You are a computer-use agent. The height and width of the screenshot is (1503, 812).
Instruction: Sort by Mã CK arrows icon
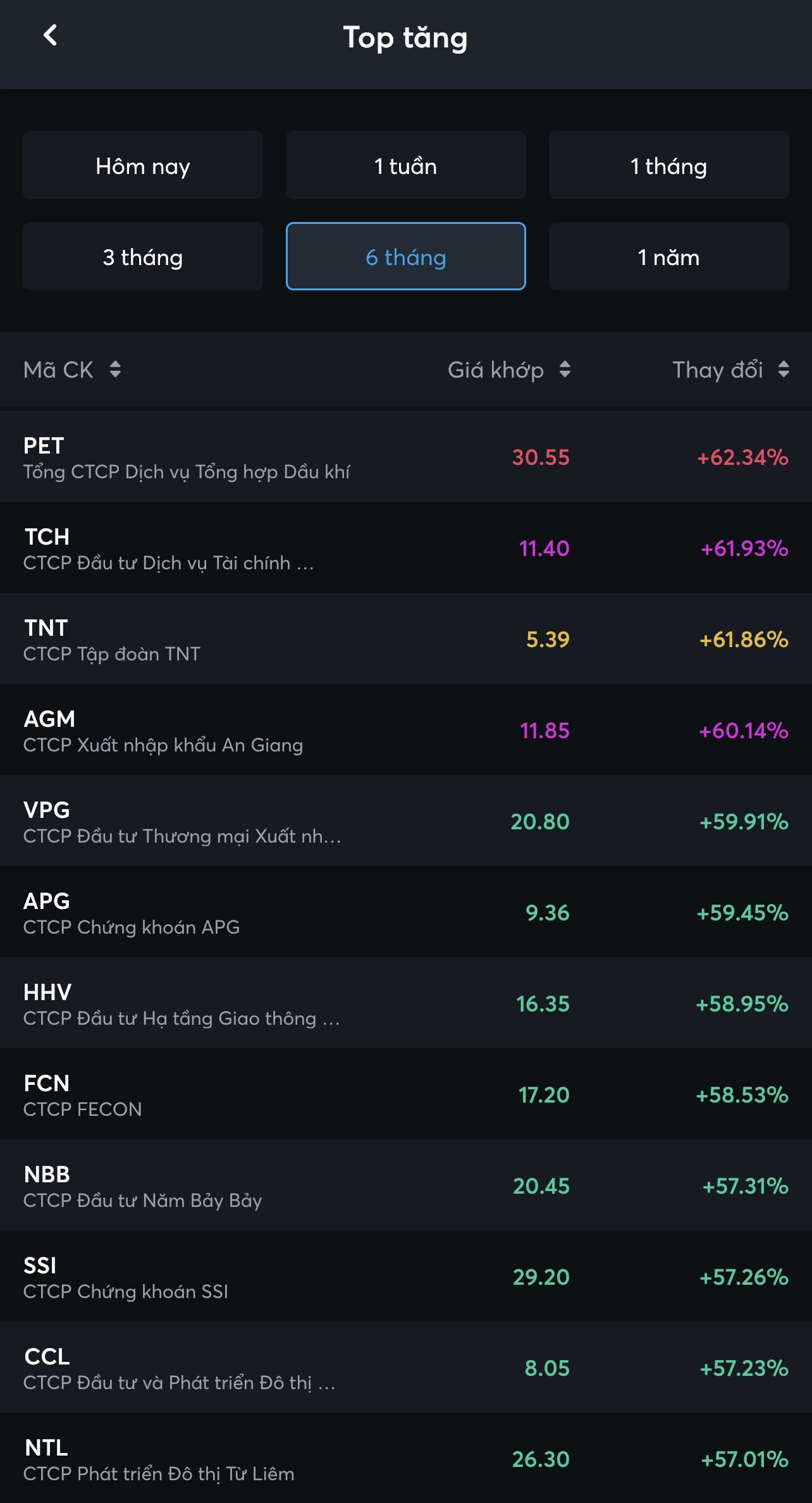pyautogui.click(x=115, y=369)
